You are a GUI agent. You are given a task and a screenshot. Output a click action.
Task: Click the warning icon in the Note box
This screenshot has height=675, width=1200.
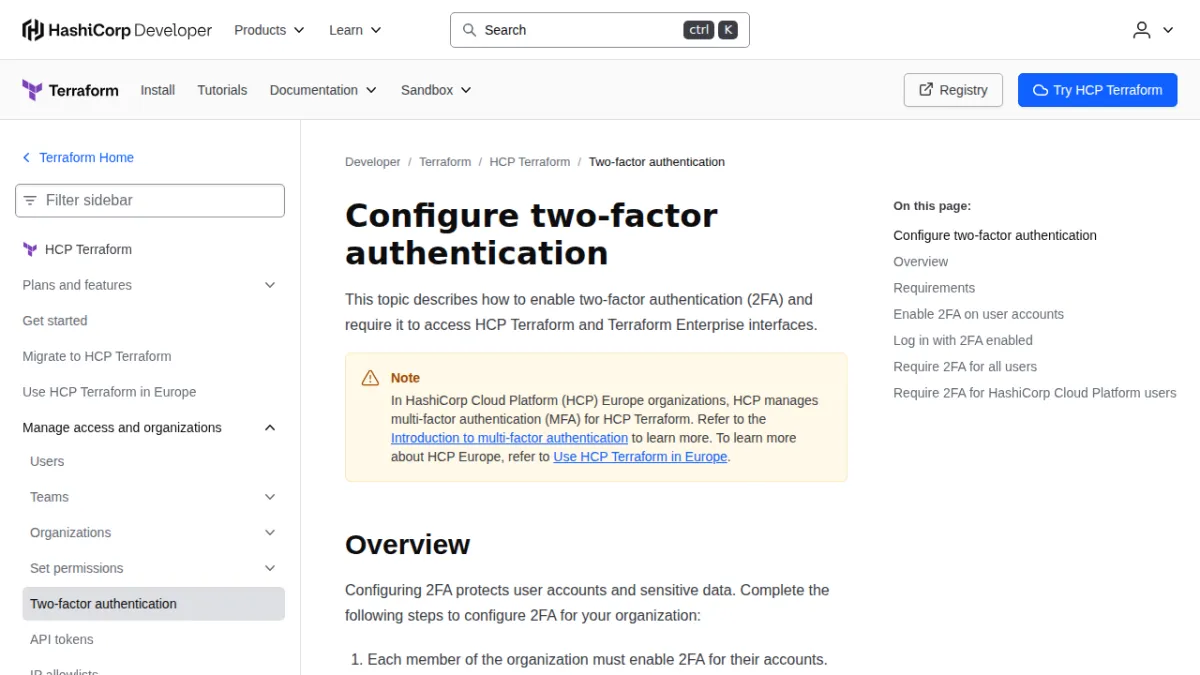pyautogui.click(x=371, y=378)
